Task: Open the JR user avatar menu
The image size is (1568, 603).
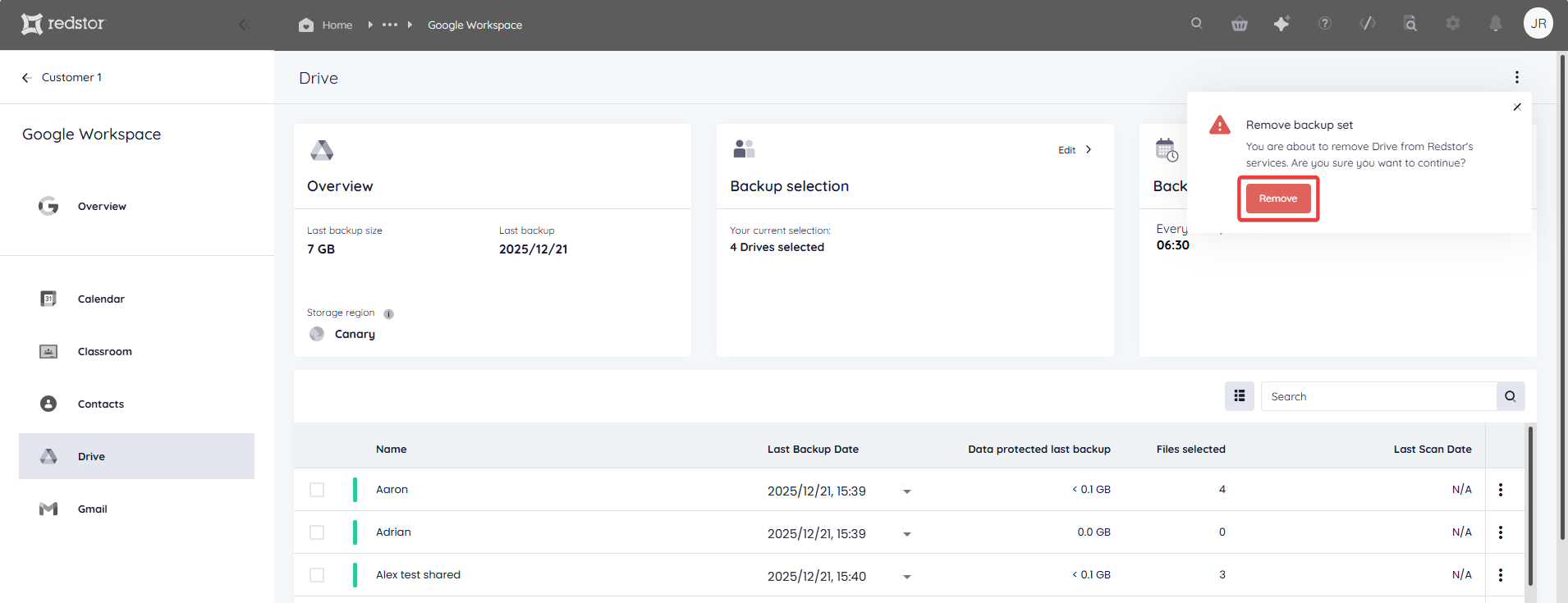Action: pyautogui.click(x=1538, y=23)
